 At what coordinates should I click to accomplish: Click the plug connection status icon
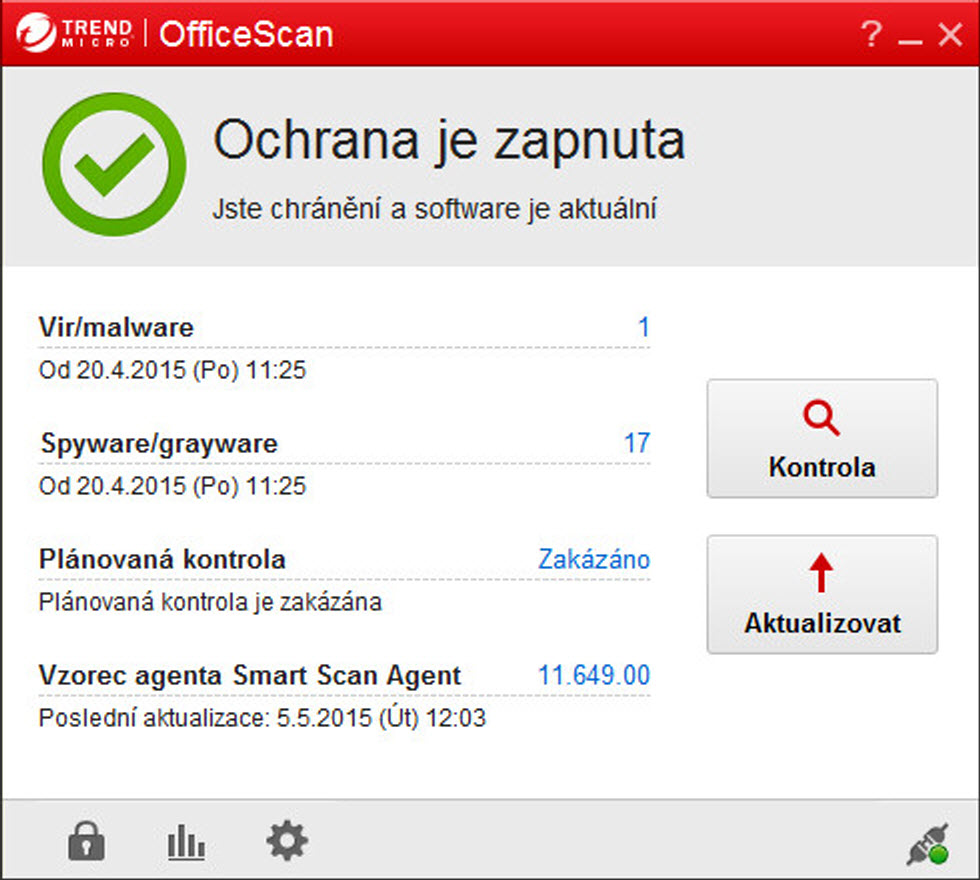(926, 843)
